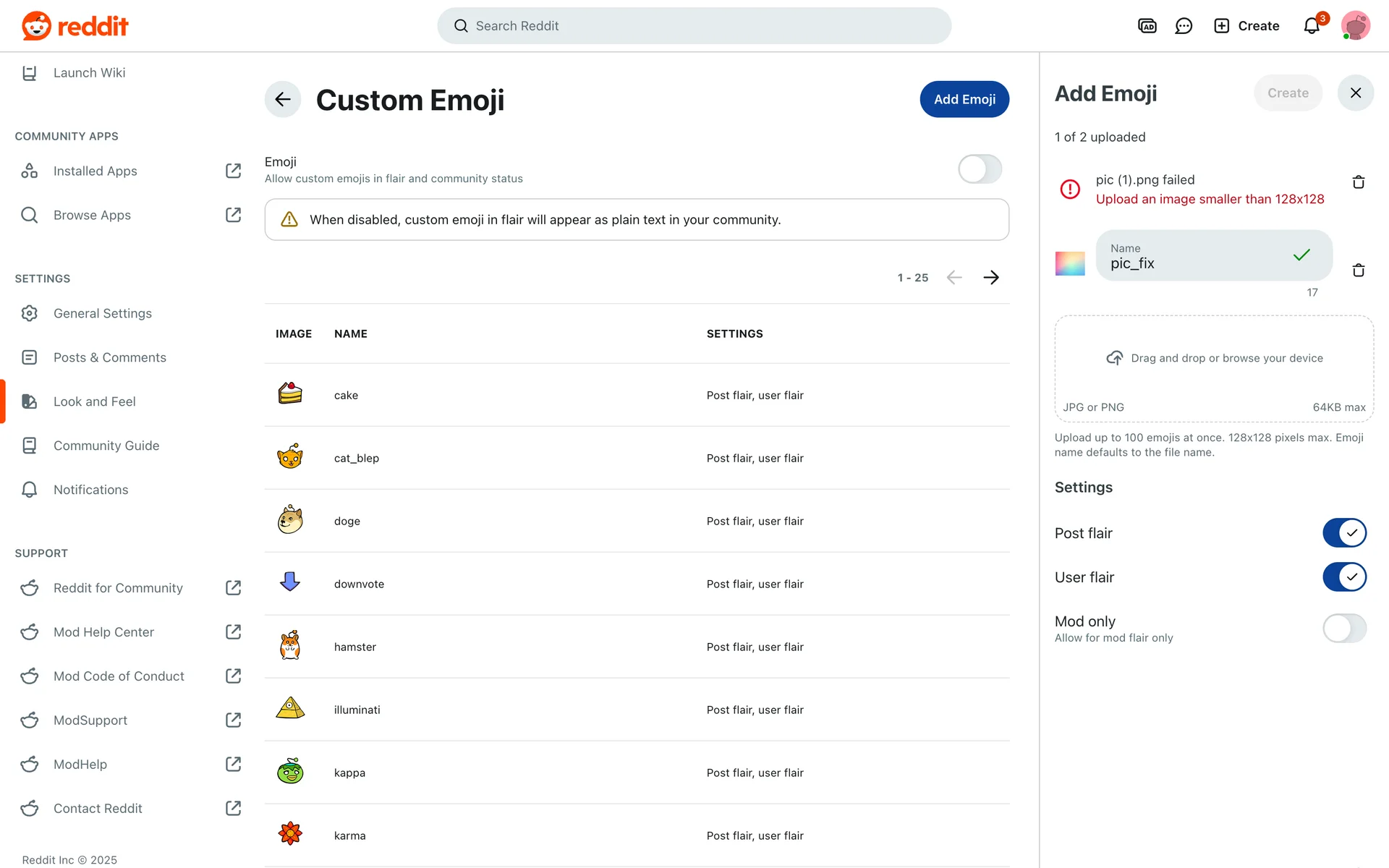Go back using Custom Emoji arrow
The height and width of the screenshot is (868, 1389).
point(283,99)
